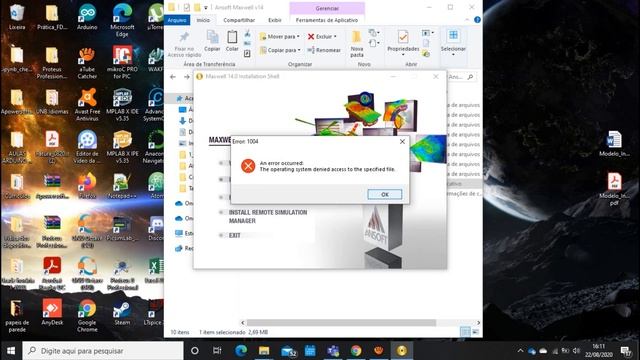Open the Arquivo menu tab
Image resolution: width=640 pixels, height=360 pixels.
tap(177, 20)
